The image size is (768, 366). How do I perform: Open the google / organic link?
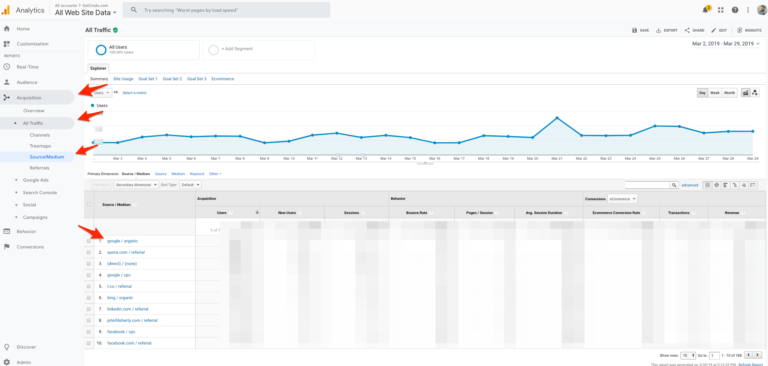[x=122, y=241]
